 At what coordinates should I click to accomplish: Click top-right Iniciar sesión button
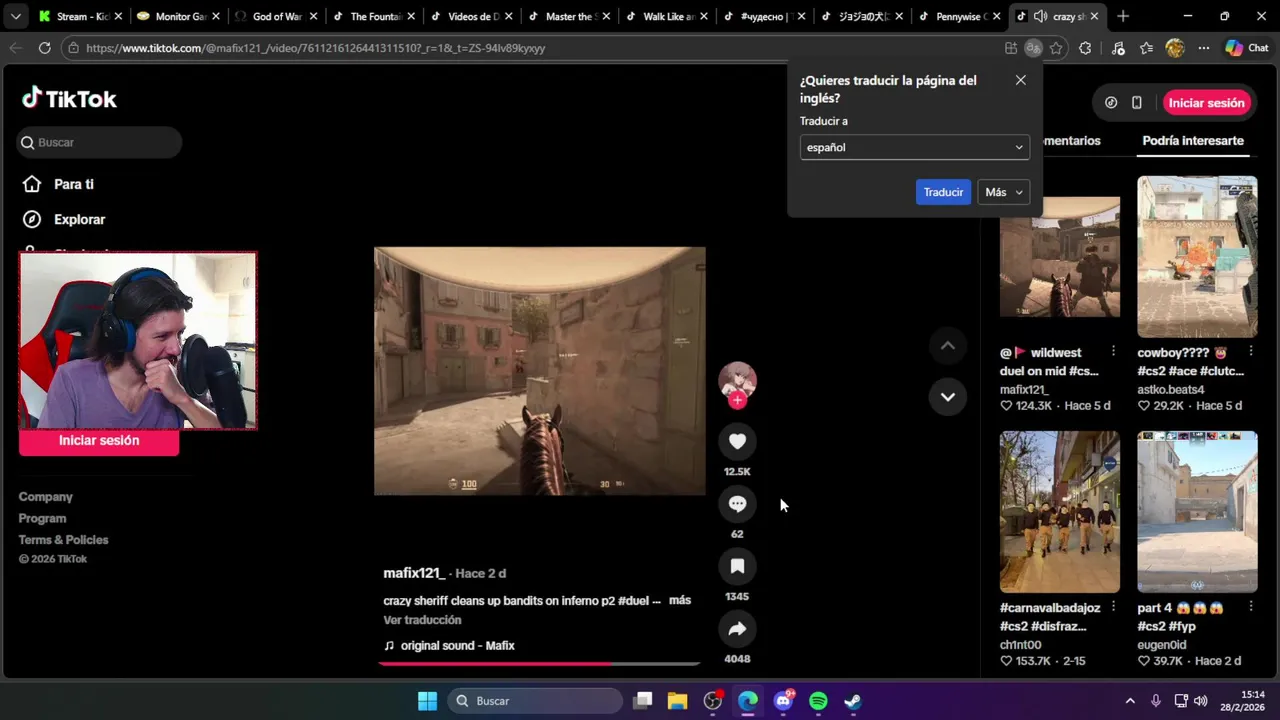pyautogui.click(x=1206, y=103)
